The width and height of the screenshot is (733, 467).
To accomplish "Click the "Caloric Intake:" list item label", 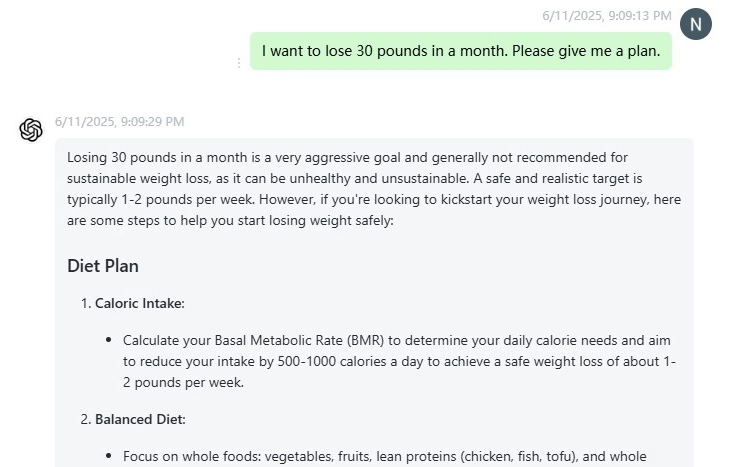I will click(140, 303).
